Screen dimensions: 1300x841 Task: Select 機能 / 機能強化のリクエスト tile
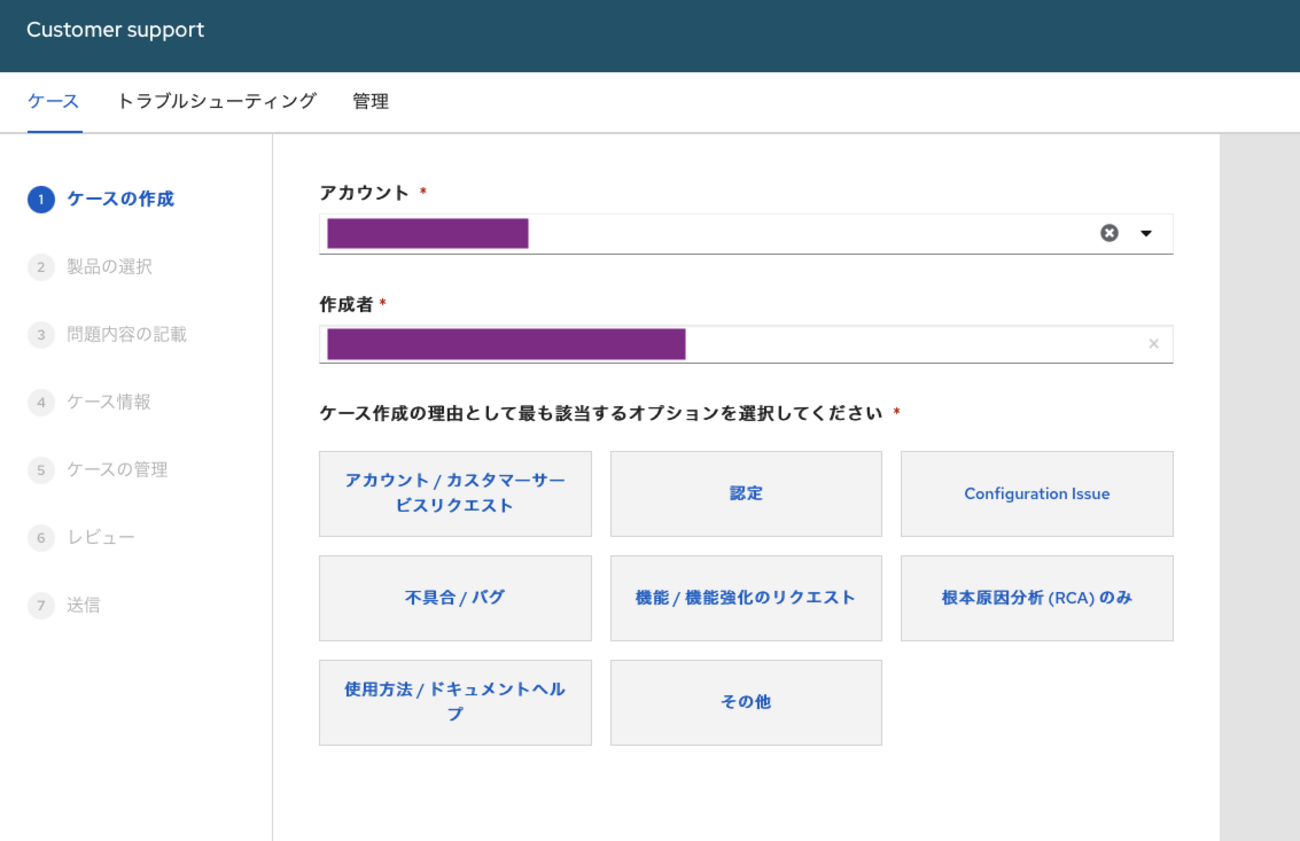[x=746, y=598]
